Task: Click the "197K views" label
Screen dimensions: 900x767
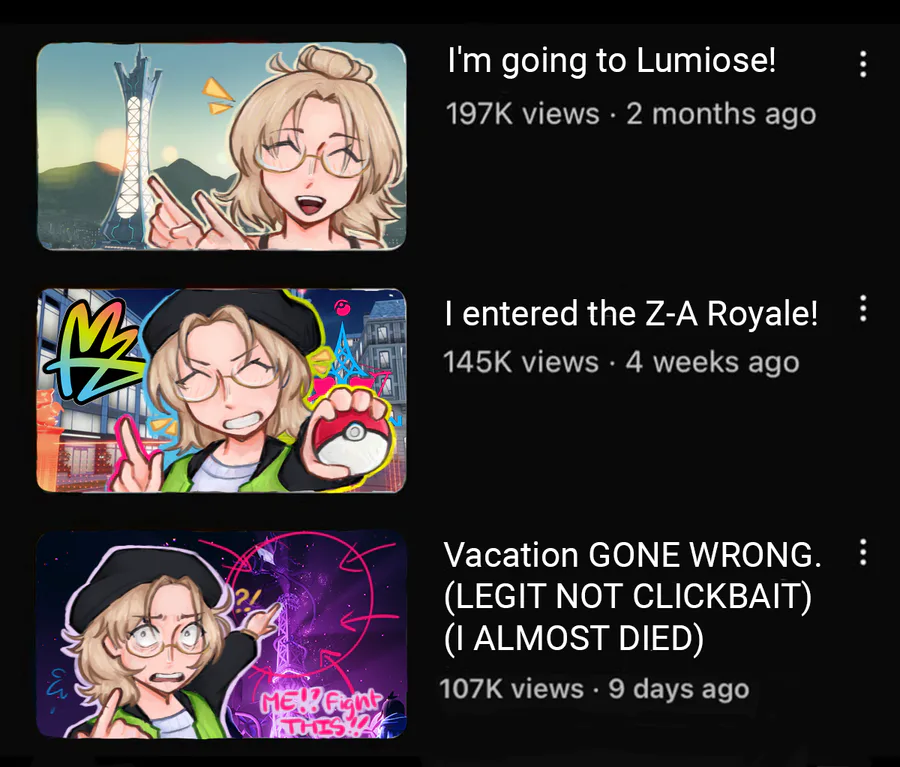Action: tap(522, 113)
